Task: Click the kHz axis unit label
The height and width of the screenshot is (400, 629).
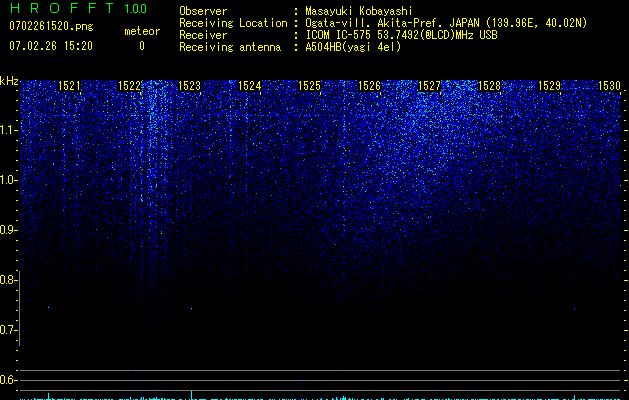Action: point(9,81)
